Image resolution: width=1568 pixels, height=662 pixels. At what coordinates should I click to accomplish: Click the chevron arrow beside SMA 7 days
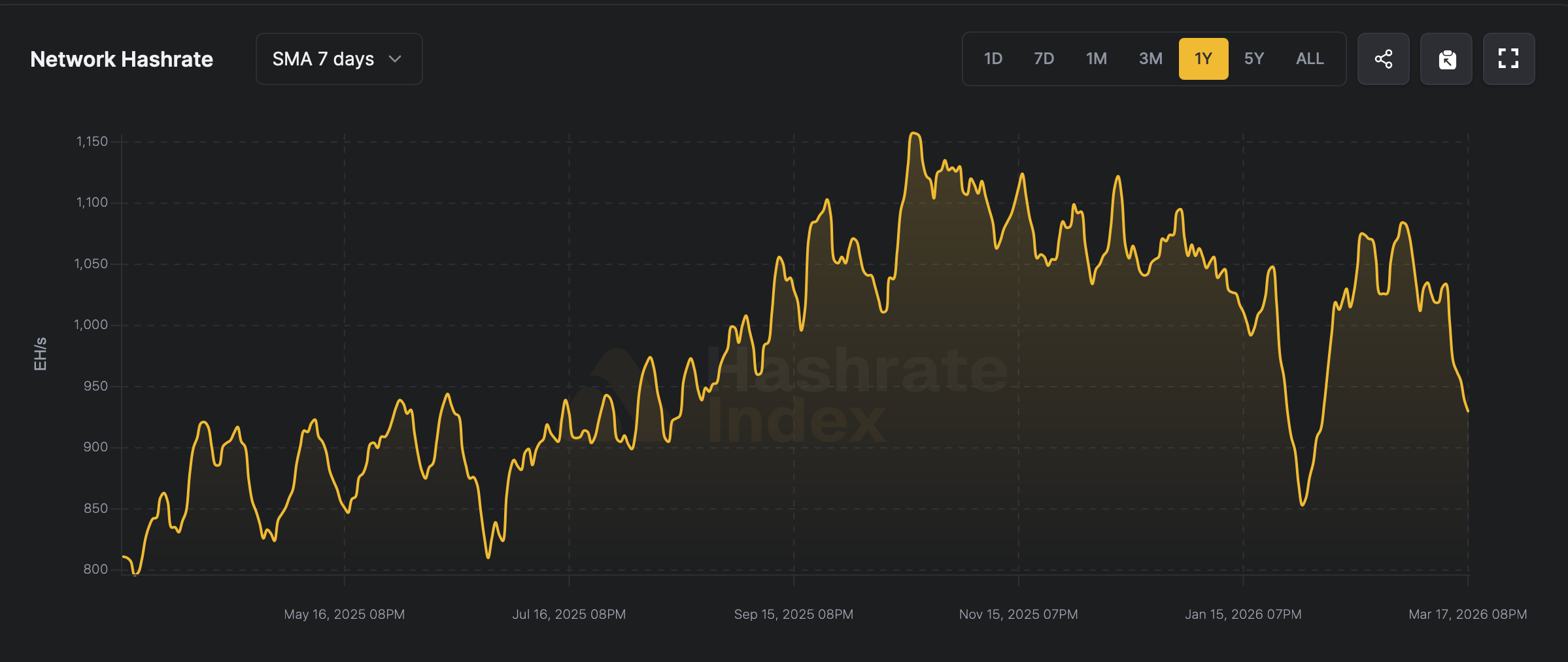[x=395, y=59]
